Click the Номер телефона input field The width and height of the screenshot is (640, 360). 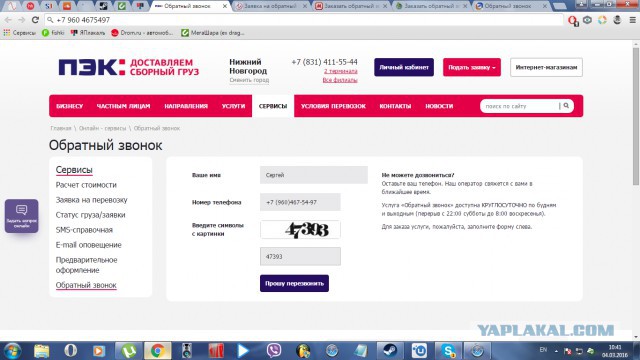[300, 202]
